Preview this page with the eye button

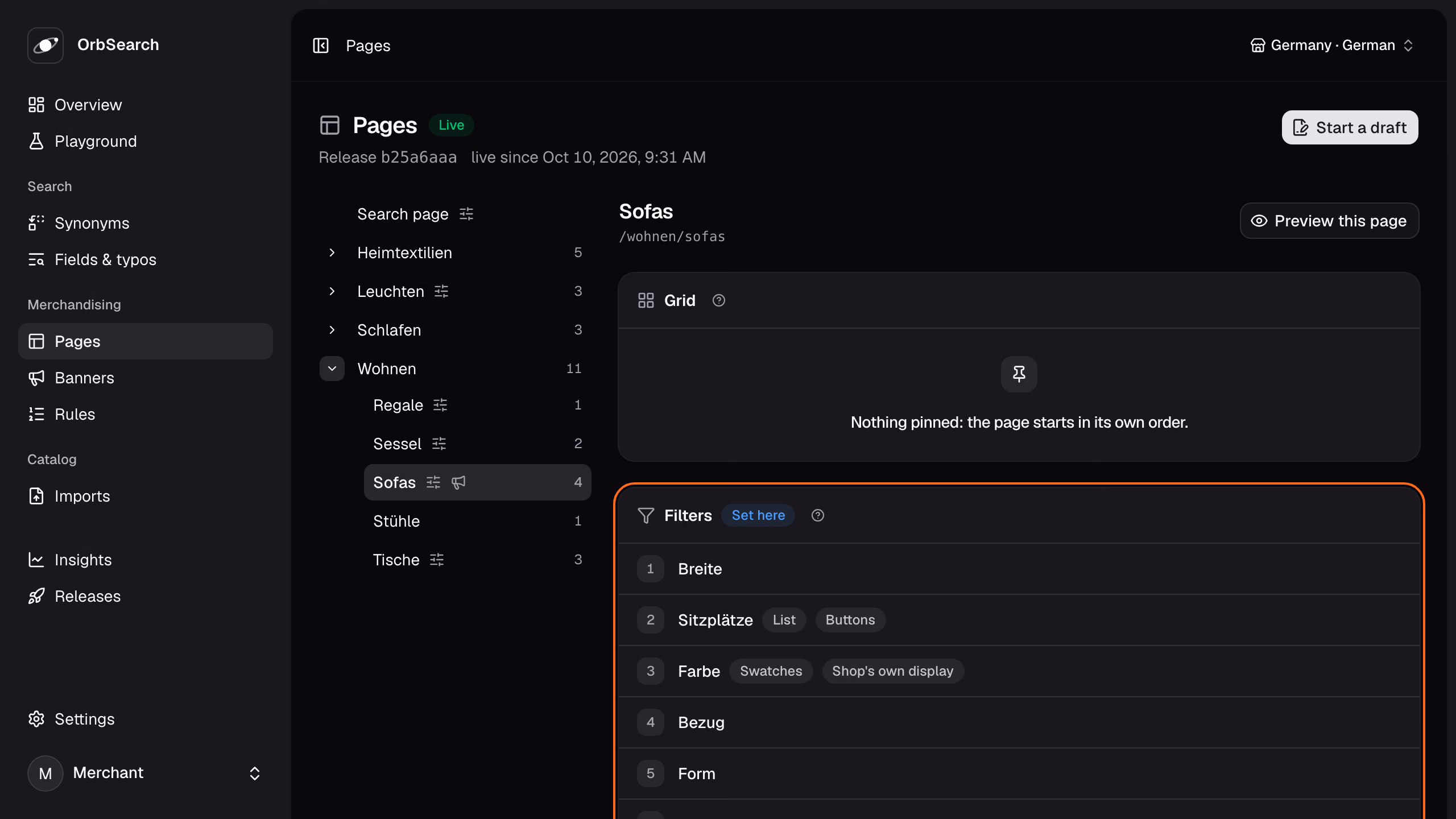(1329, 221)
